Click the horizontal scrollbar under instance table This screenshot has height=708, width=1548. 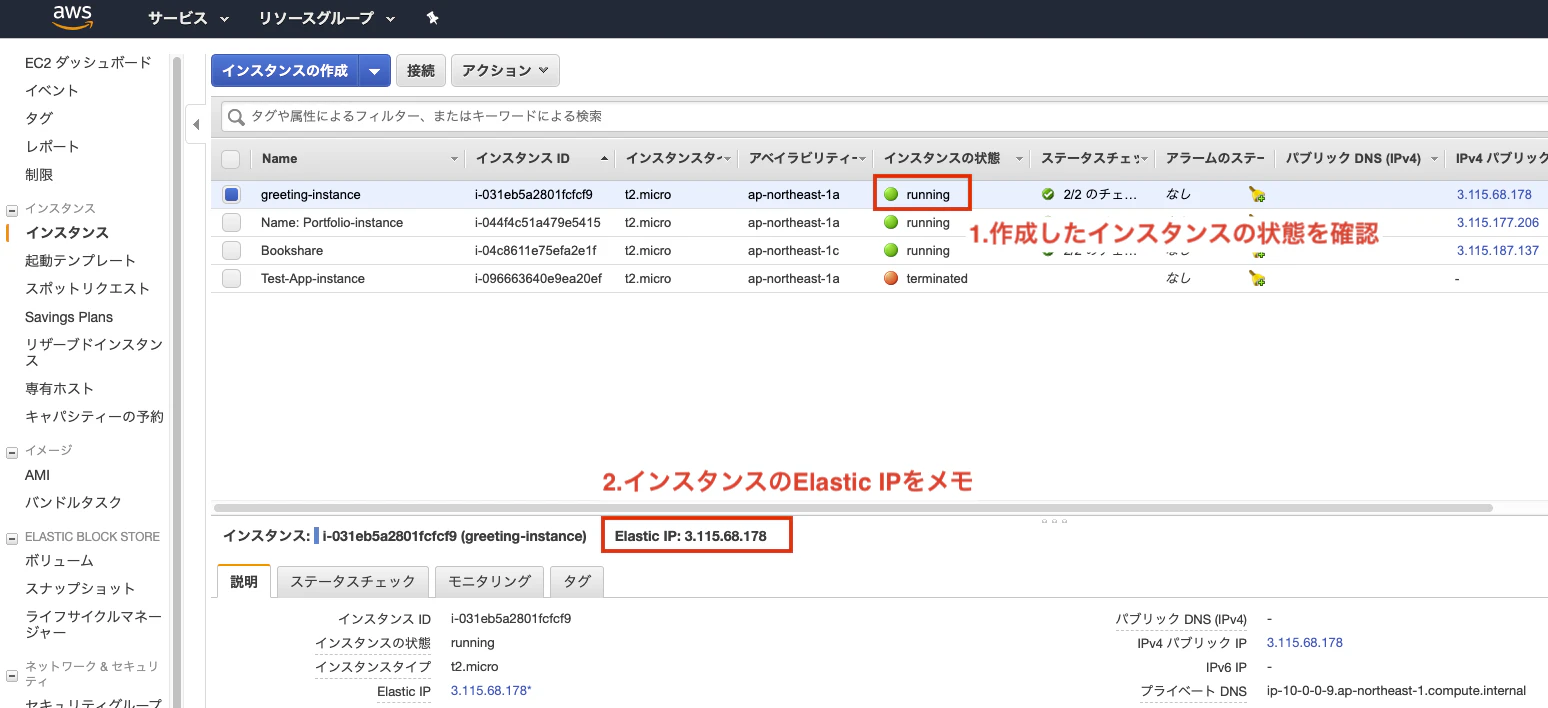click(x=853, y=508)
